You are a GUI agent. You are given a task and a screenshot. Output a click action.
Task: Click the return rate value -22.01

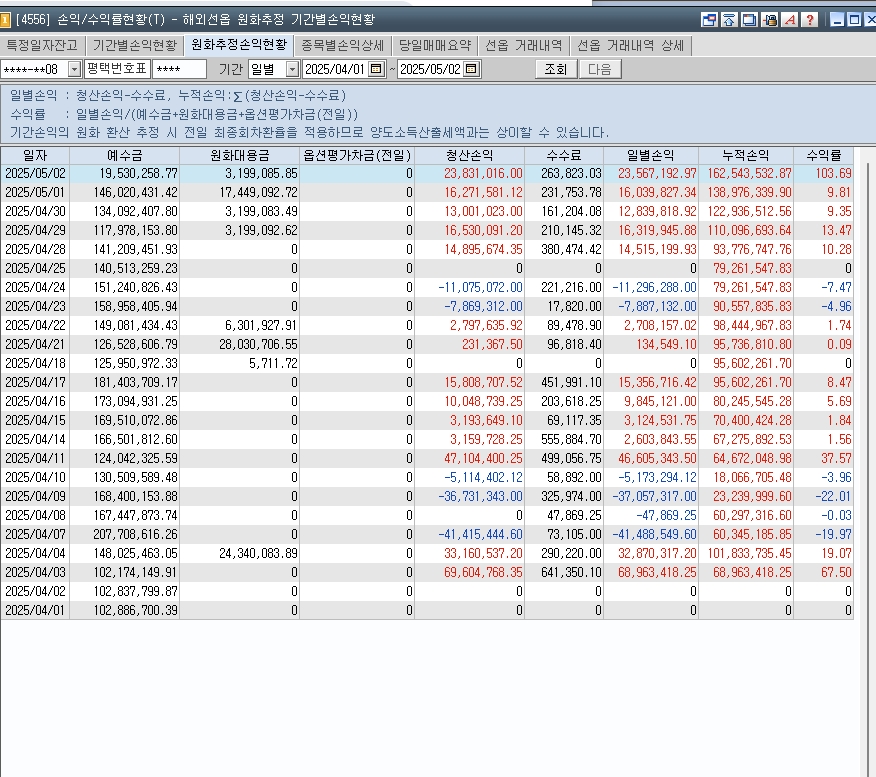(x=833, y=497)
